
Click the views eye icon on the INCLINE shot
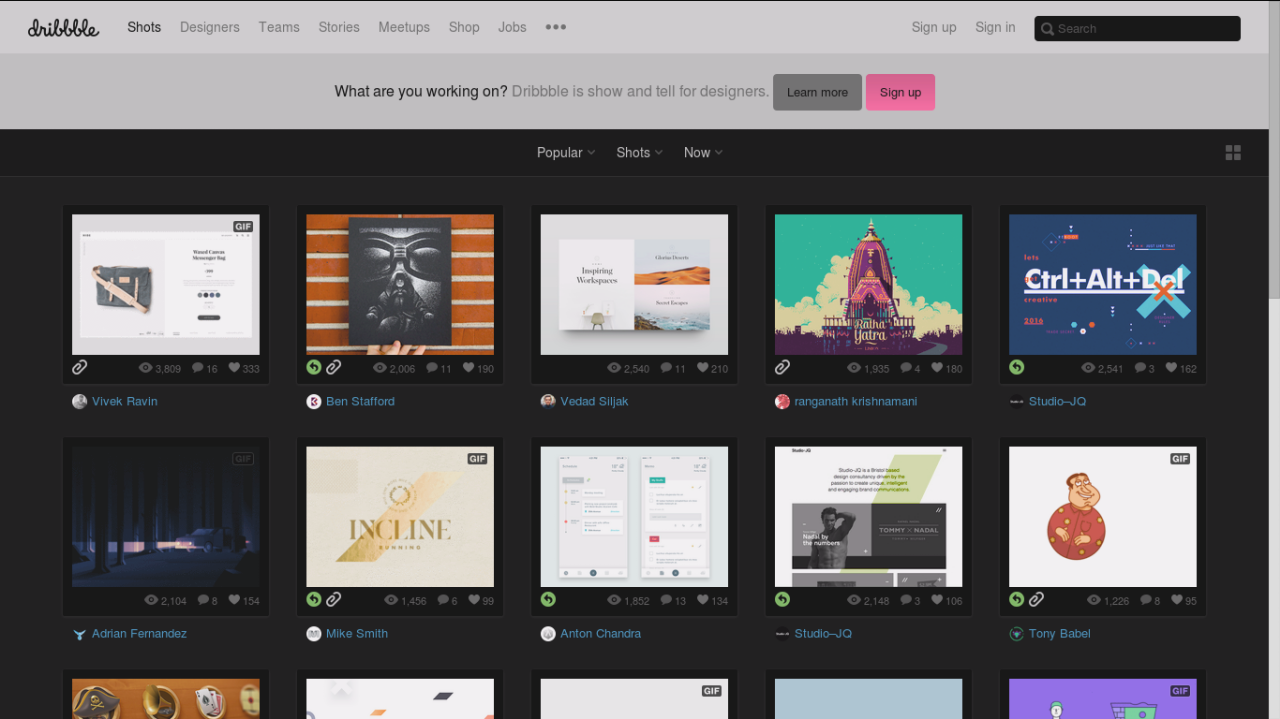click(x=391, y=599)
